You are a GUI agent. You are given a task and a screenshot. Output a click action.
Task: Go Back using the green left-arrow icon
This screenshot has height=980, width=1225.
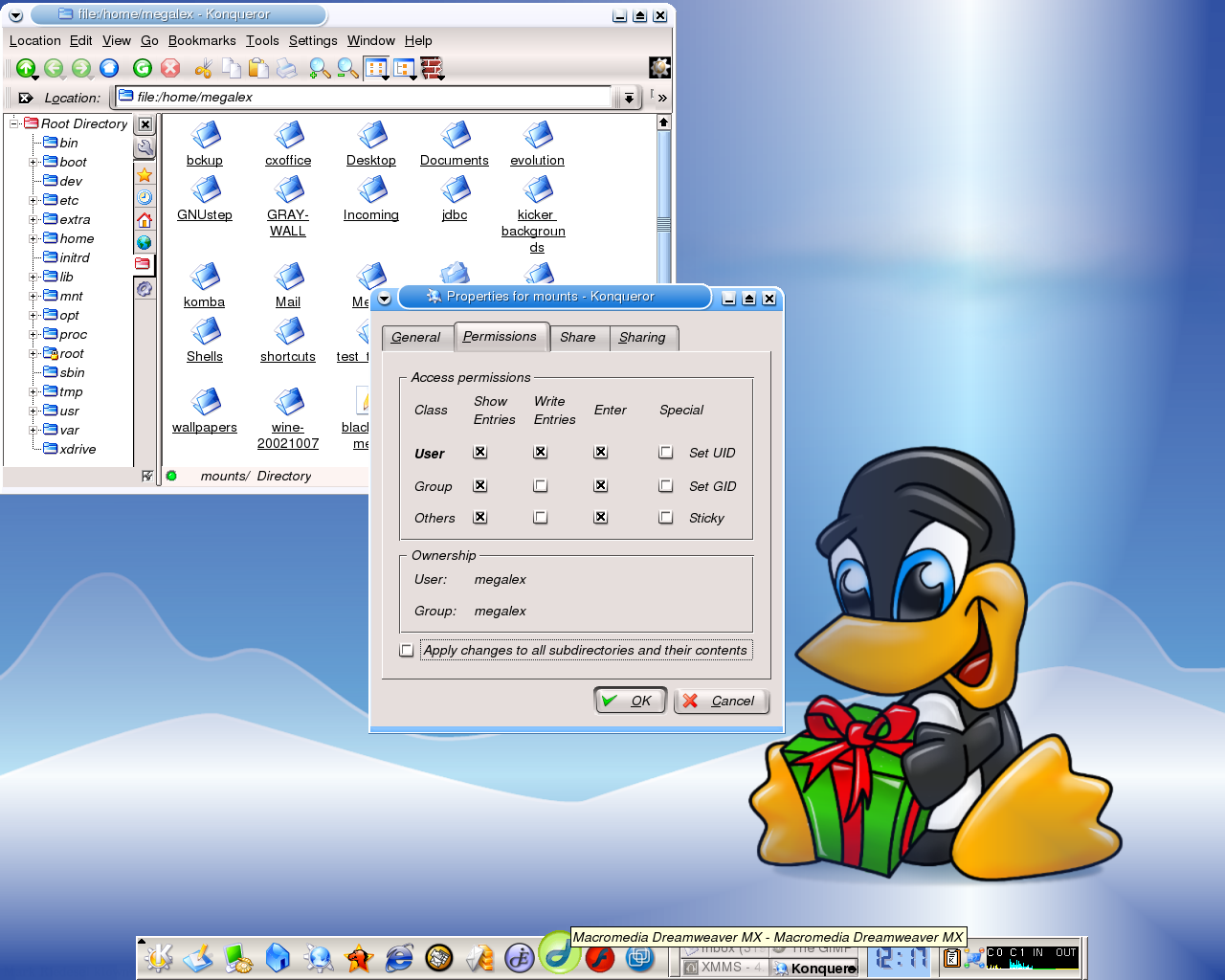[x=55, y=68]
